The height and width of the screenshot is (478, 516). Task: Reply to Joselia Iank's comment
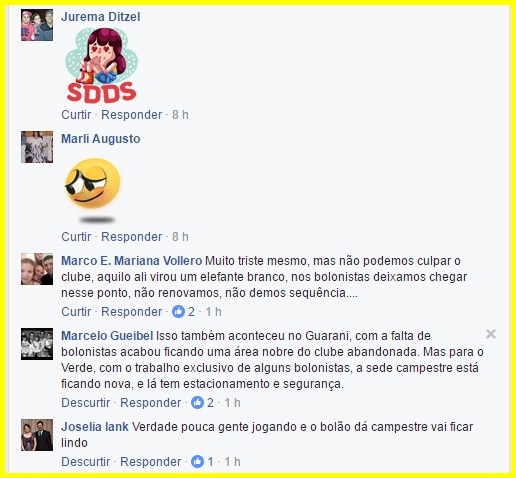click(x=151, y=462)
